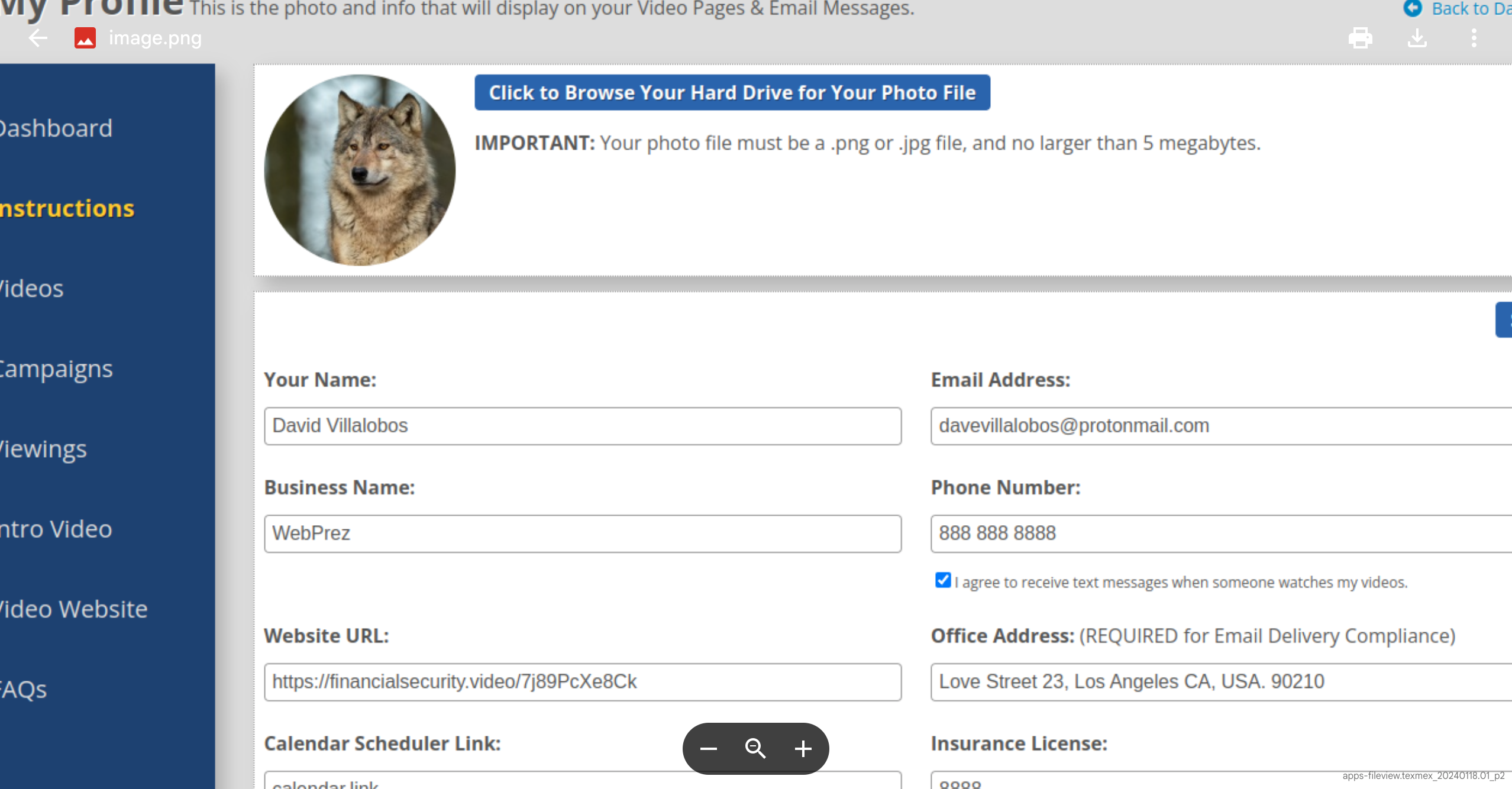
Task: Click the print icon
Action: coord(1360,38)
